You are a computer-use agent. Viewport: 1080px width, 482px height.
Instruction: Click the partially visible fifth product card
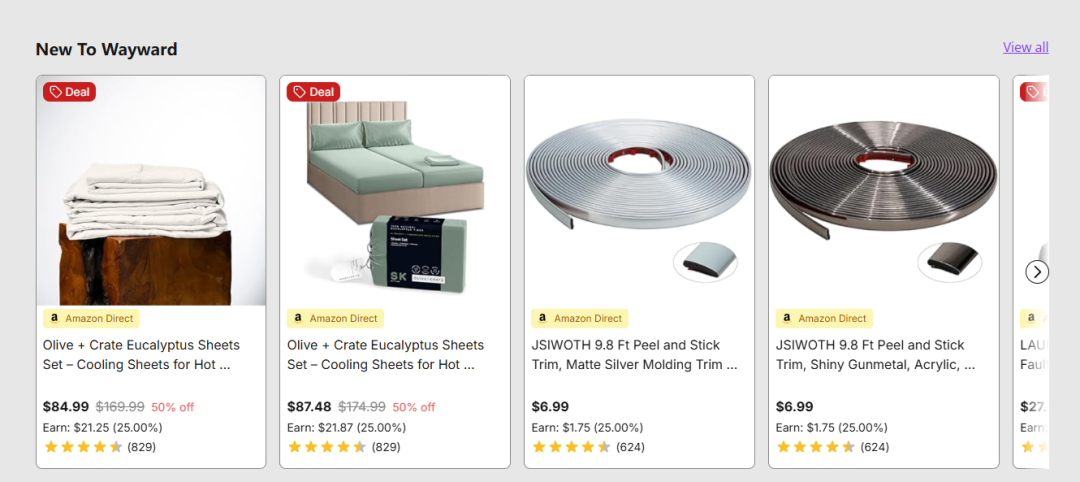(1031, 272)
